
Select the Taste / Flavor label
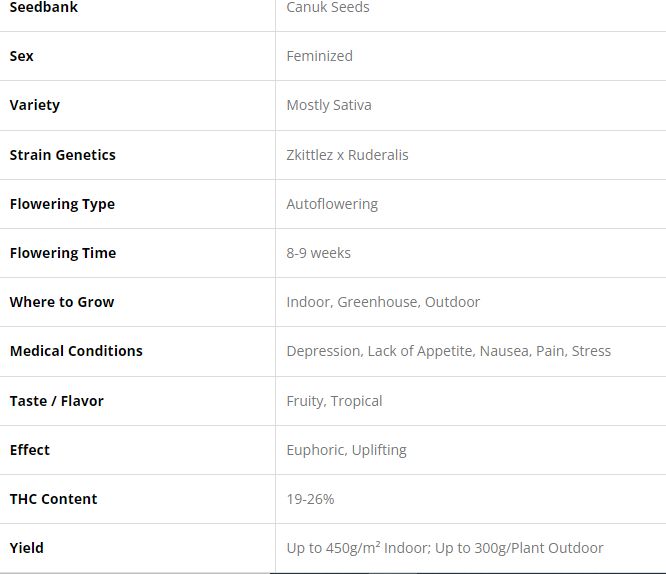pyautogui.click(x=57, y=401)
